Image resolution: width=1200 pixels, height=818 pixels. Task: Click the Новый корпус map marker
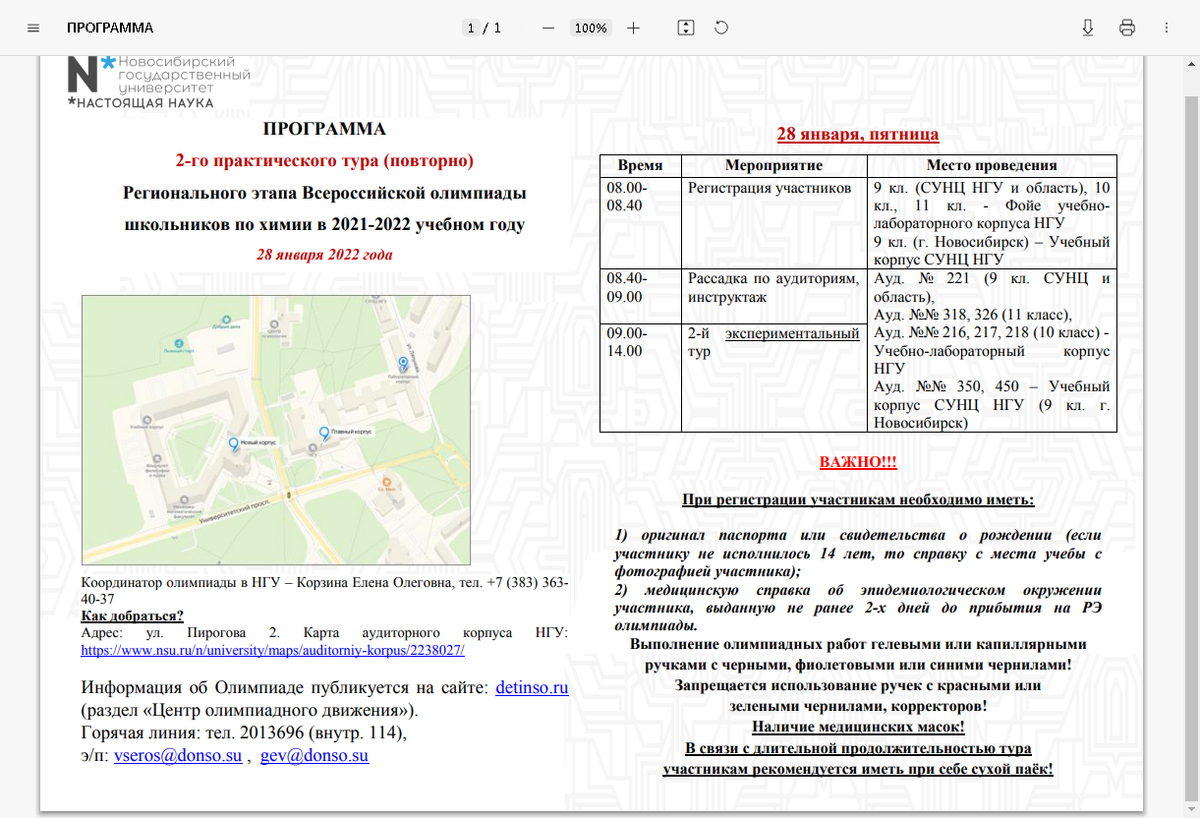click(x=233, y=443)
